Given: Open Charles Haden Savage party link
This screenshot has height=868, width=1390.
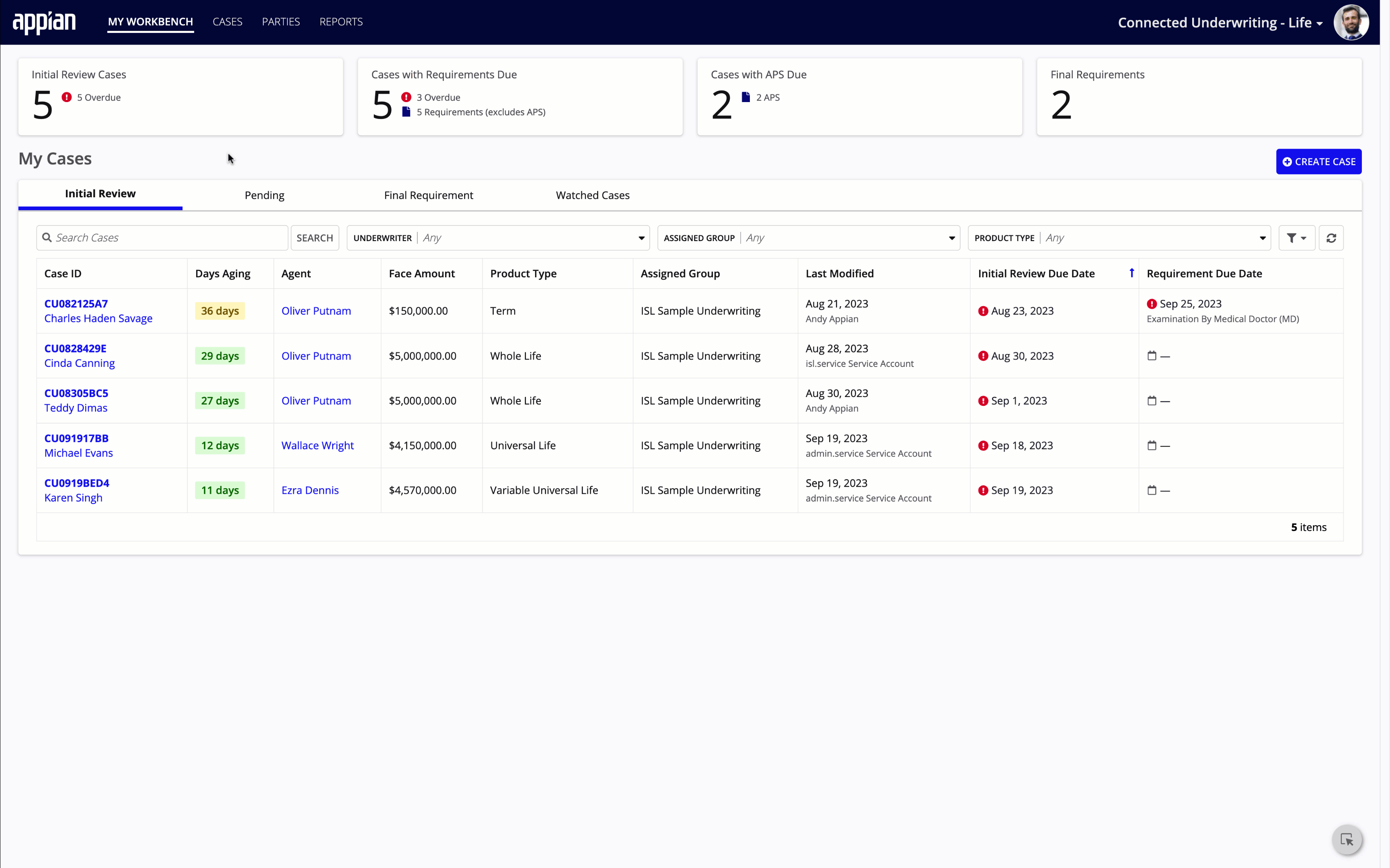Looking at the screenshot, I should pyautogui.click(x=98, y=319).
